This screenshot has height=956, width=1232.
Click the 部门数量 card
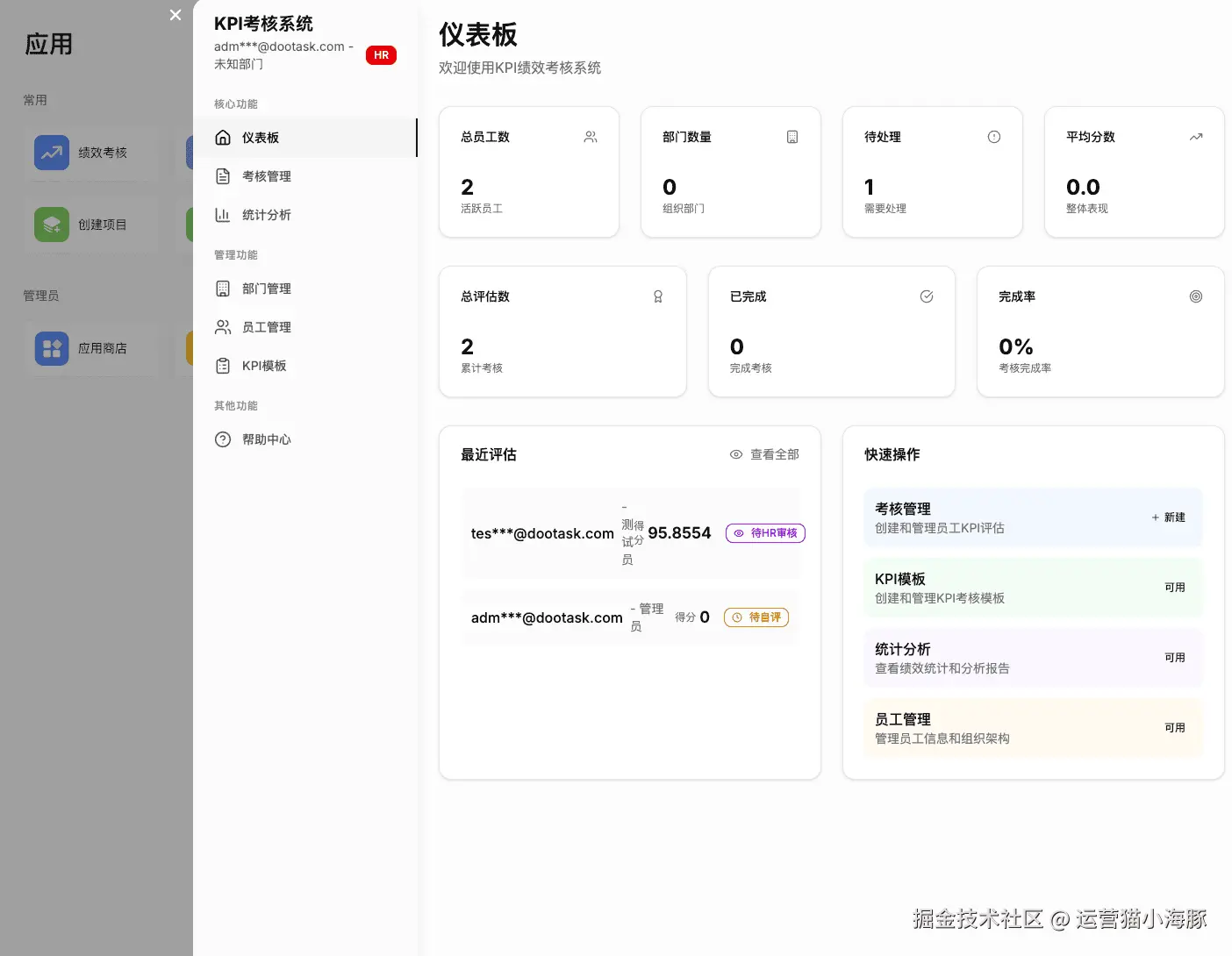pyautogui.click(x=731, y=172)
